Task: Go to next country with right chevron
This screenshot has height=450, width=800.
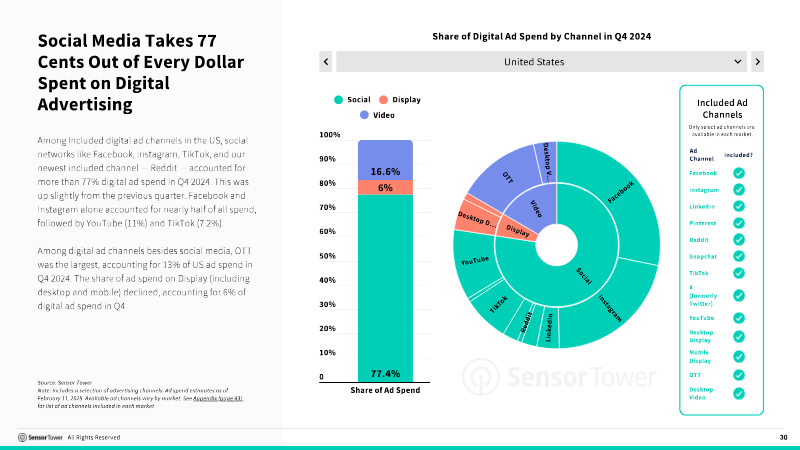Action: (x=757, y=62)
